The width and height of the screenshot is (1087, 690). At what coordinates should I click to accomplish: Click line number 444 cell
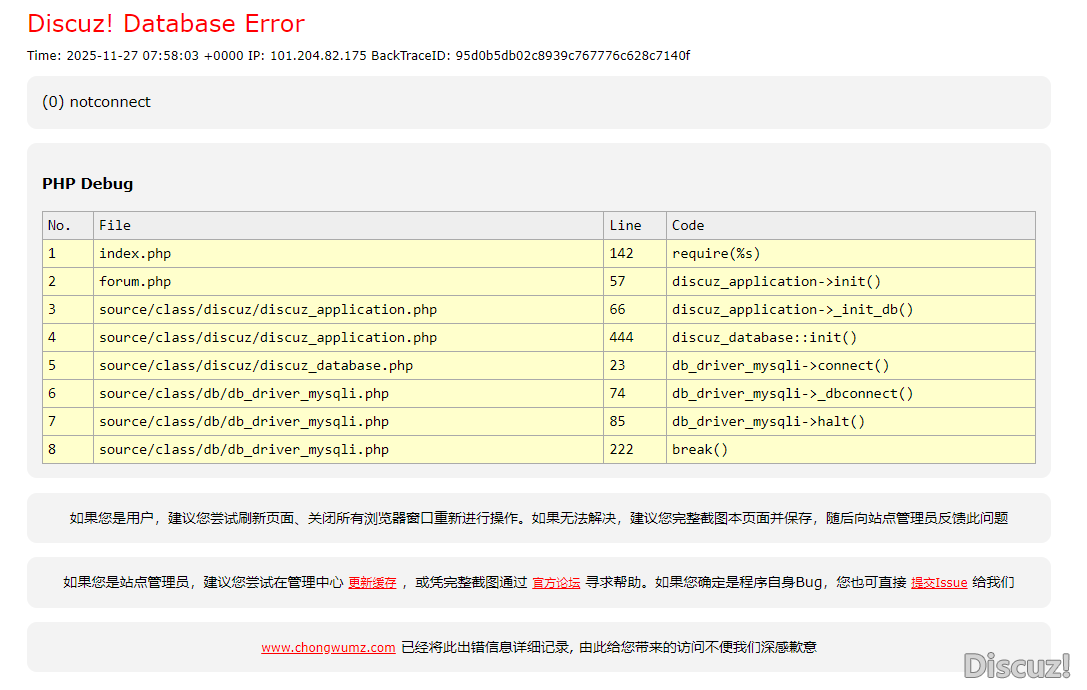click(x=621, y=338)
